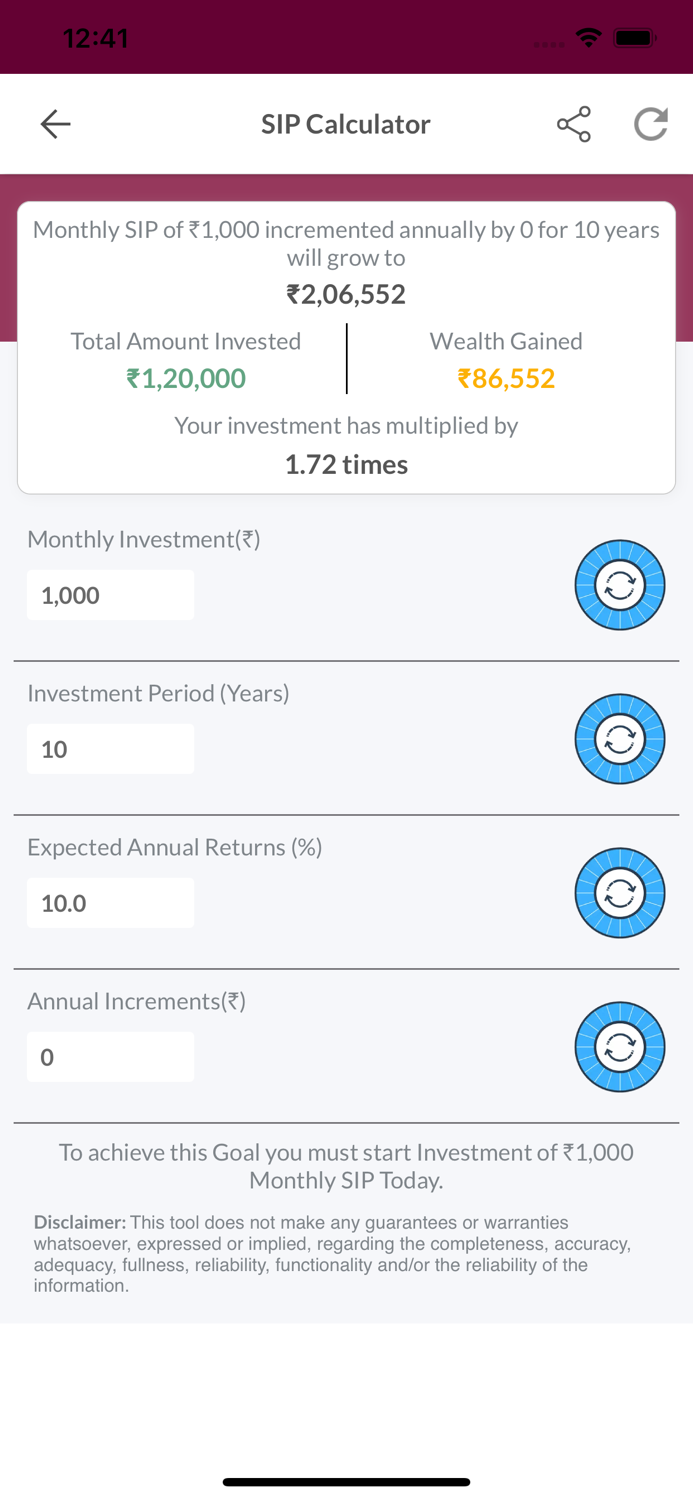
Task: Tap the Disclaimer paragraph text
Action: (330, 1254)
